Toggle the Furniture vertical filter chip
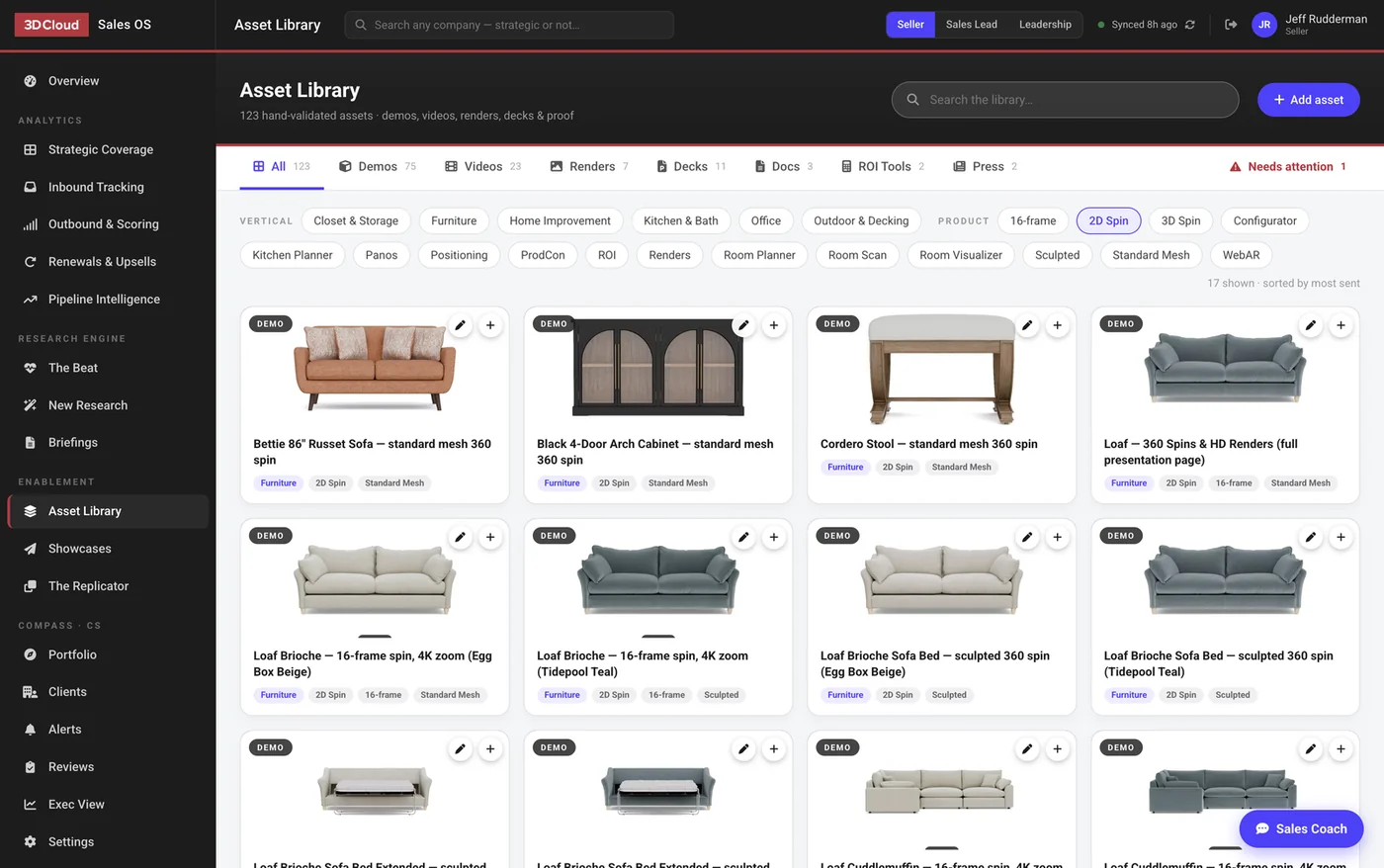The image size is (1384, 868). click(x=454, y=221)
